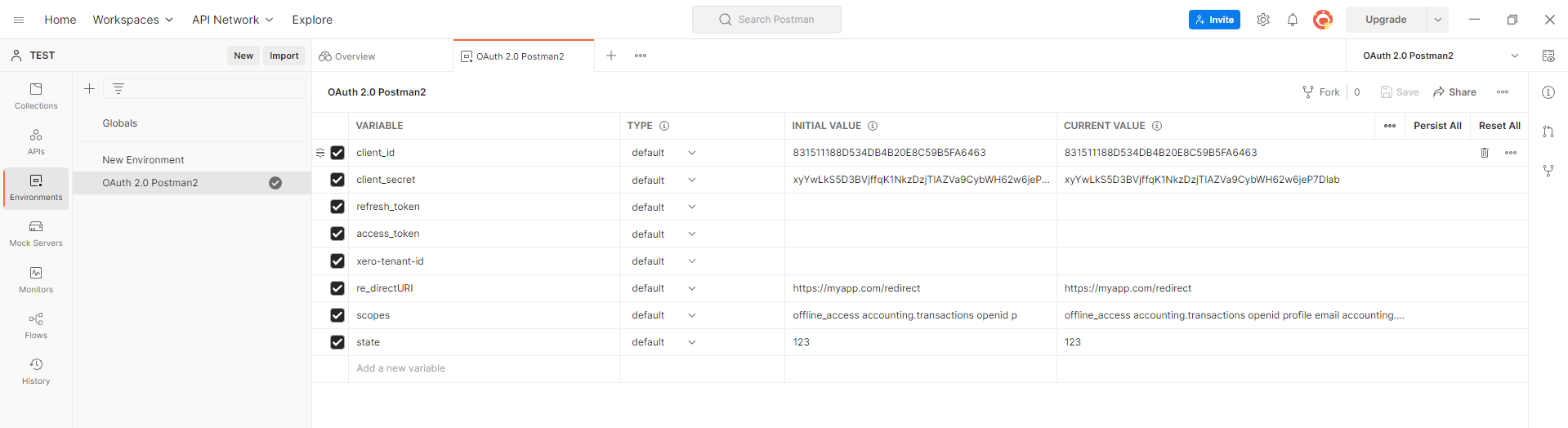This screenshot has height=428, width=1568.
Task: Select Globals in the environments list
Action: (120, 123)
